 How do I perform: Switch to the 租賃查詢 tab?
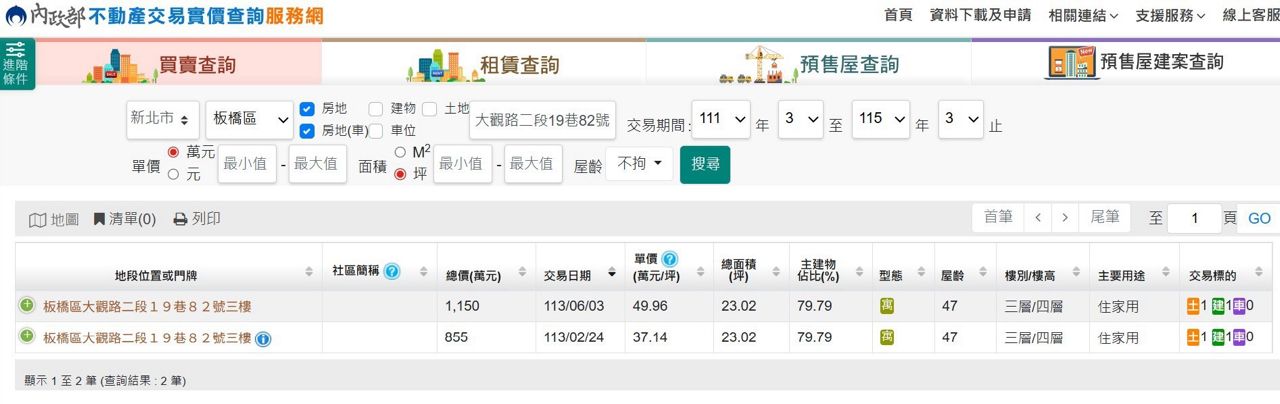pos(484,65)
